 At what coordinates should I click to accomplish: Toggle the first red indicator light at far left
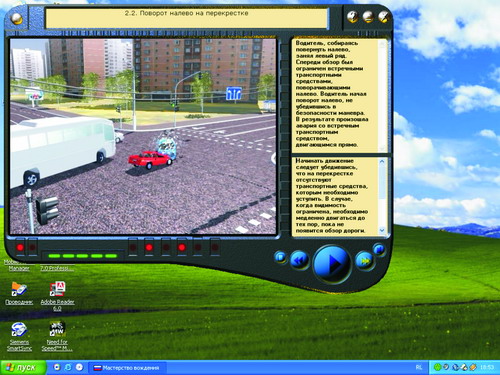click(20, 248)
